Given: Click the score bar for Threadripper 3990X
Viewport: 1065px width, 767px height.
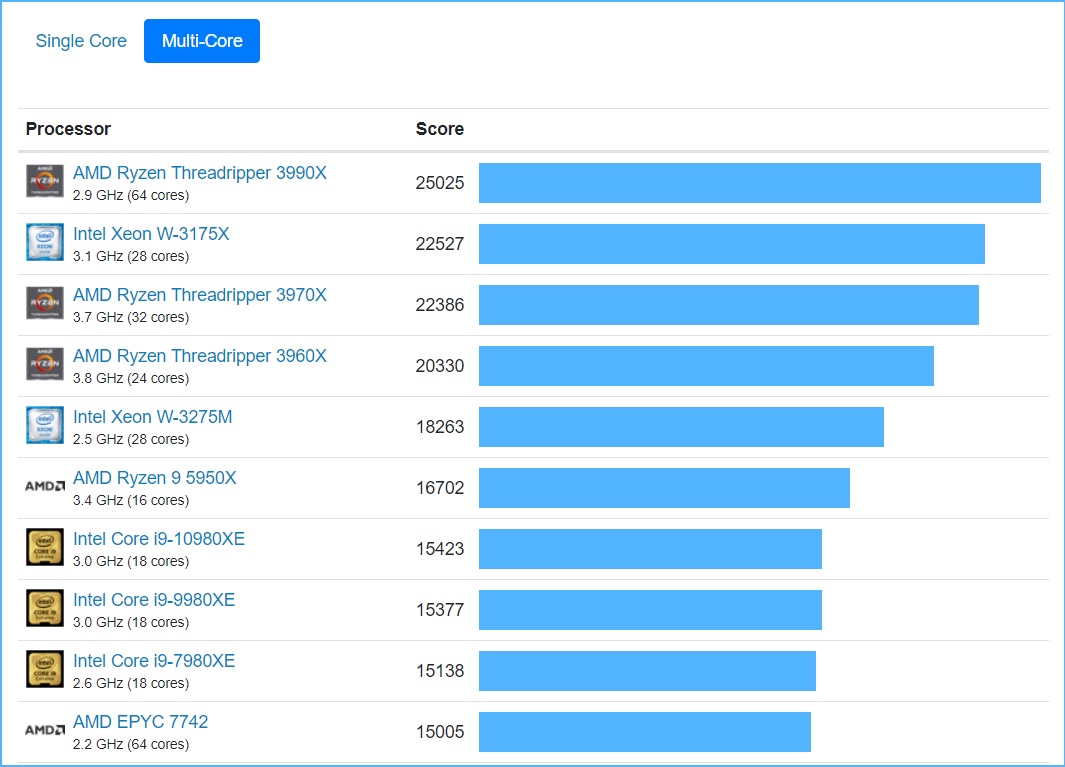Looking at the screenshot, I should click(759, 183).
